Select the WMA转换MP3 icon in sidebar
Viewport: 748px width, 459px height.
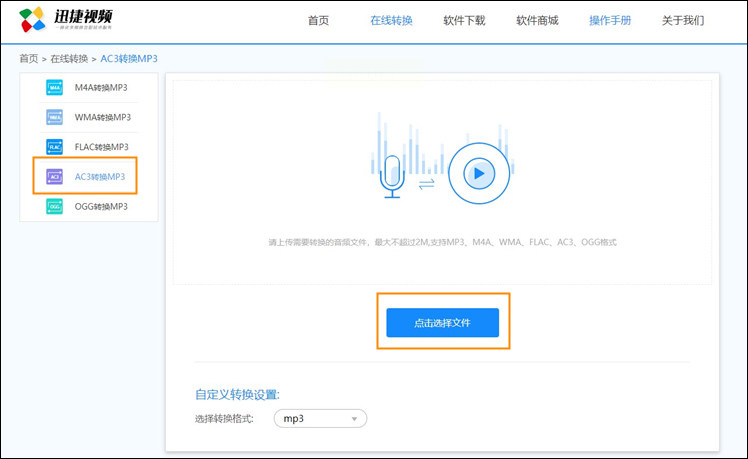(54, 117)
